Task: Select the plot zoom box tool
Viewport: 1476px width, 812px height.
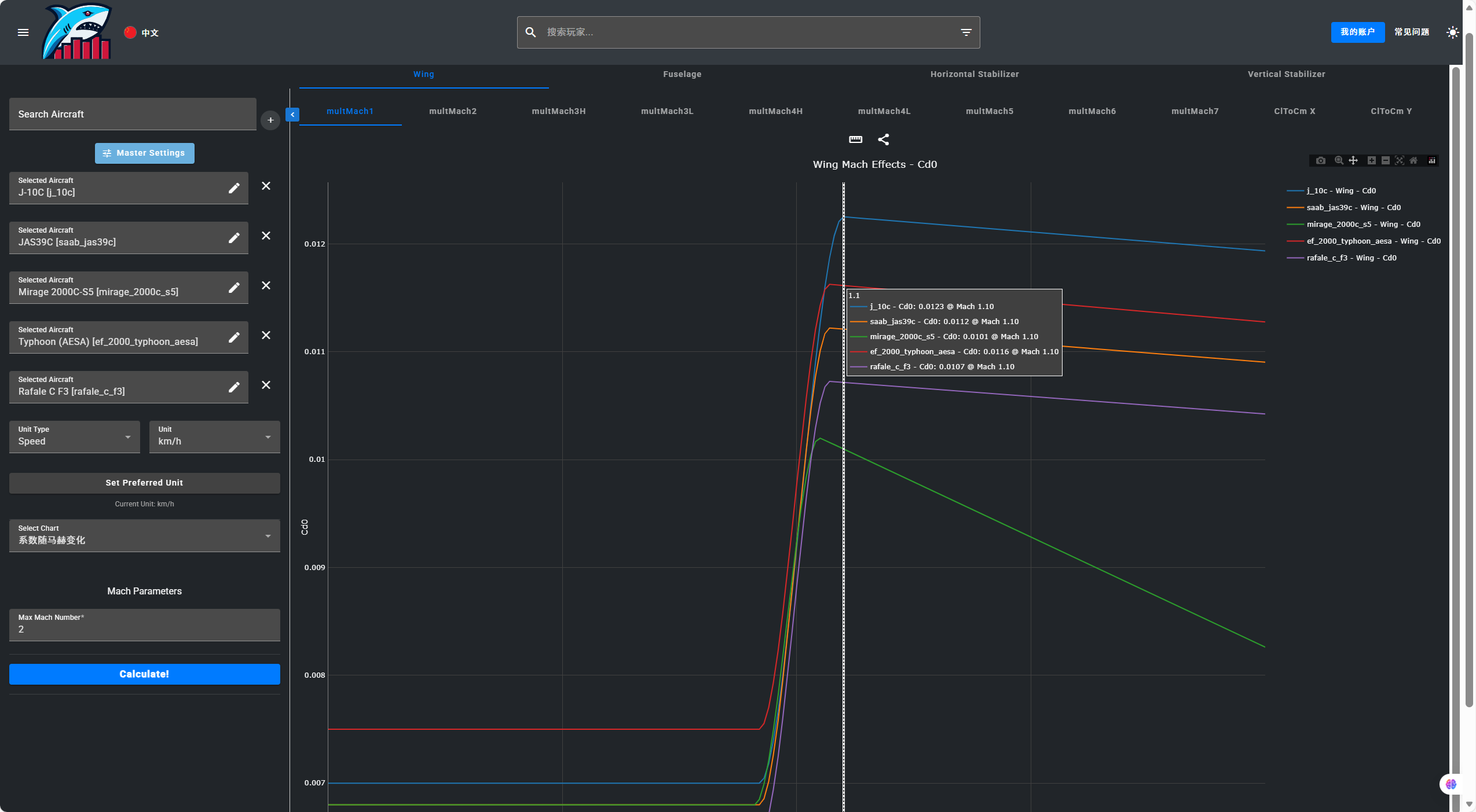Action: click(1339, 160)
